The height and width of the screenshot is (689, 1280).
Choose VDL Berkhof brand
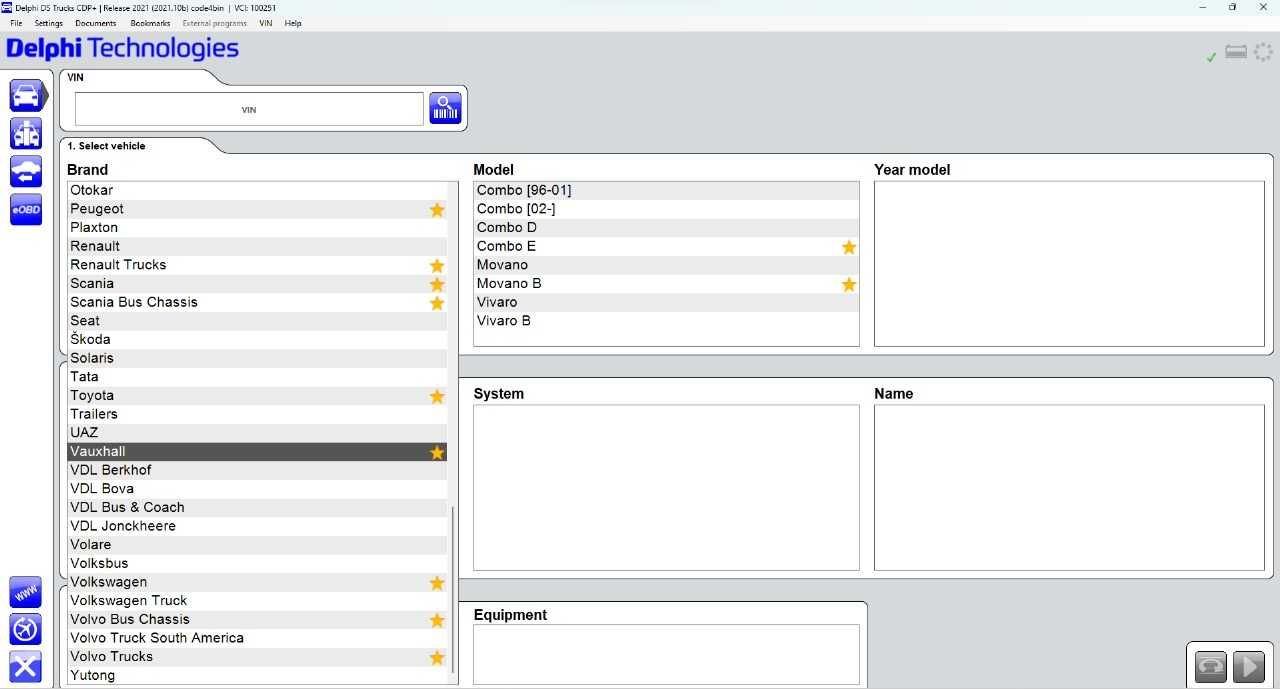257,470
